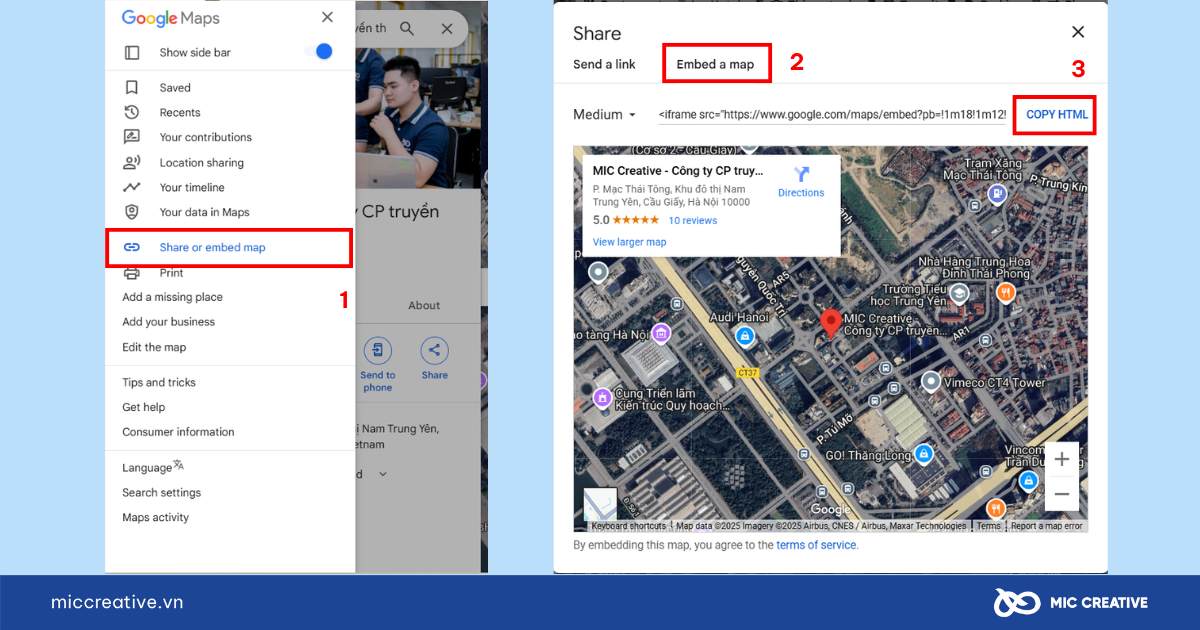The width and height of the screenshot is (1200, 630).
Task: Switch to Send a link tab
Action: point(604,64)
